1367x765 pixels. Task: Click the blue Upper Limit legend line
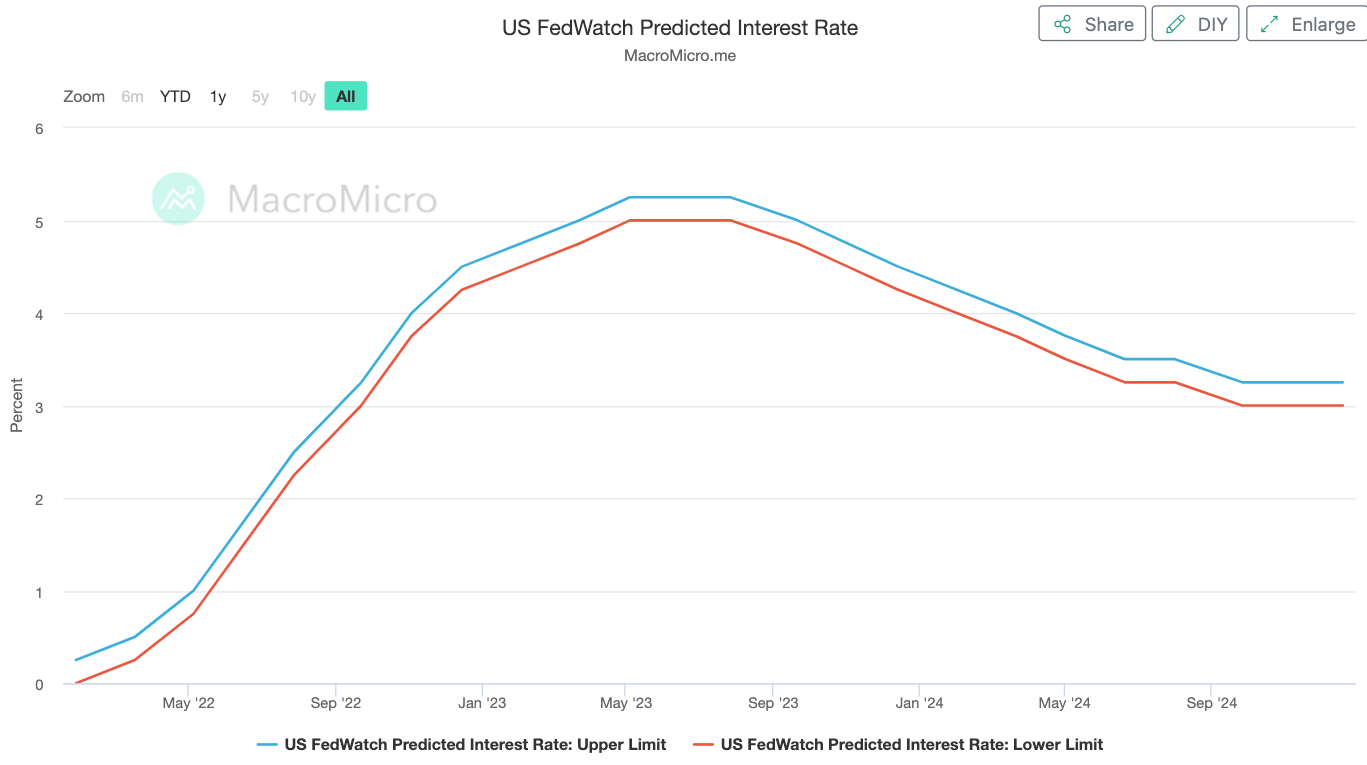click(x=267, y=744)
